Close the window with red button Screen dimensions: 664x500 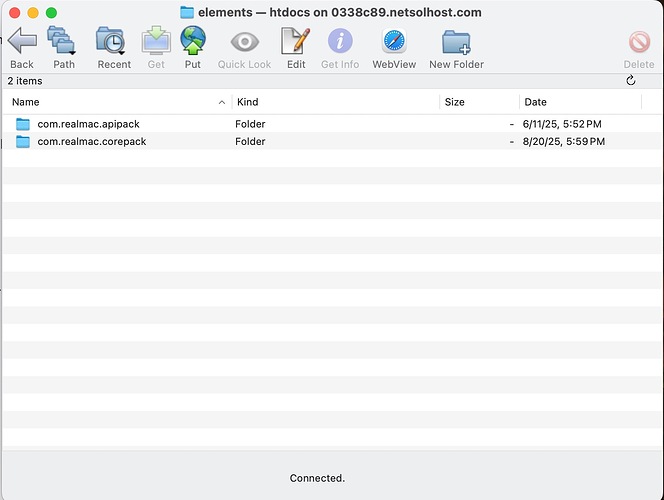pyautogui.click(x=15, y=13)
